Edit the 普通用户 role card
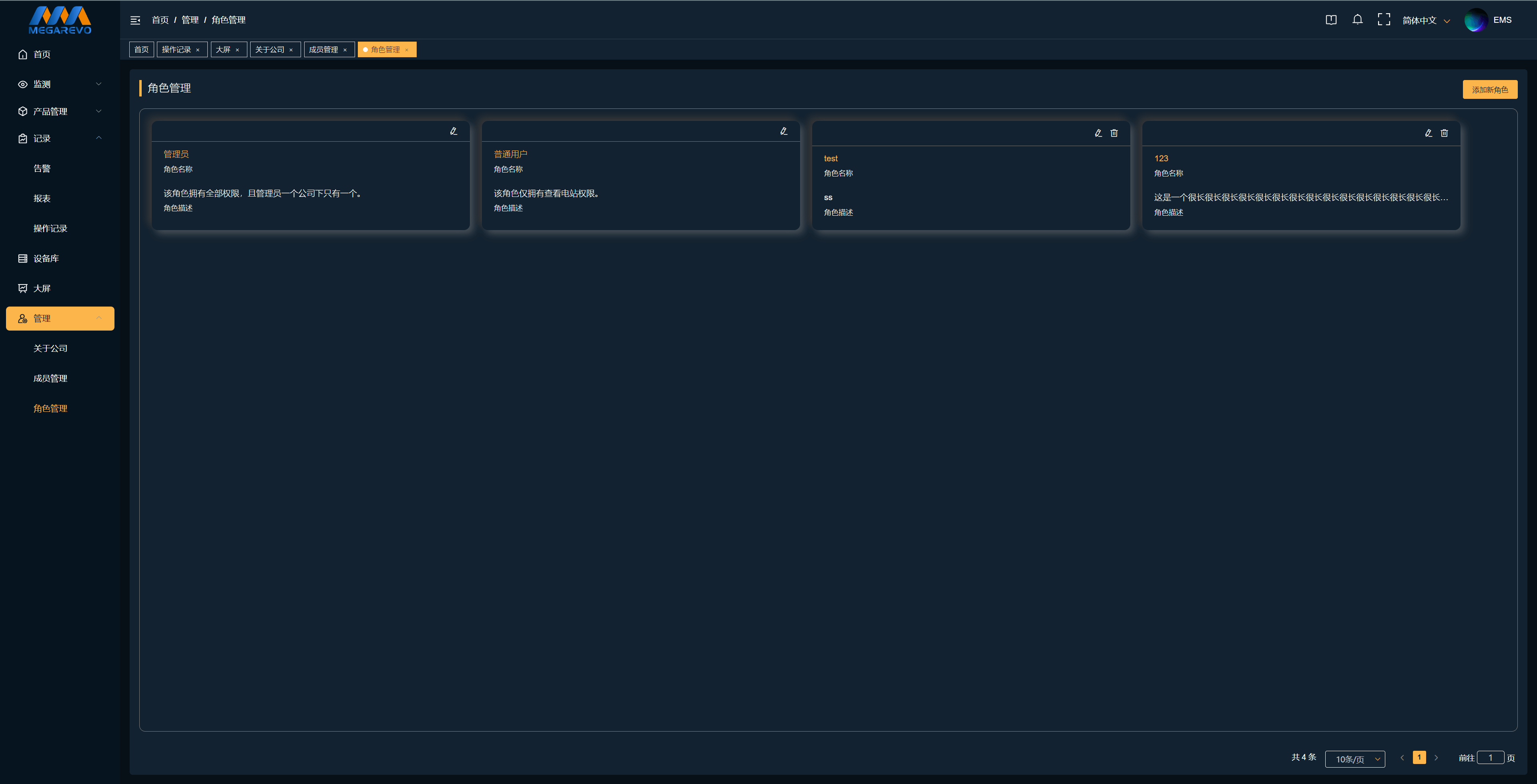The width and height of the screenshot is (1537, 784). (x=783, y=131)
